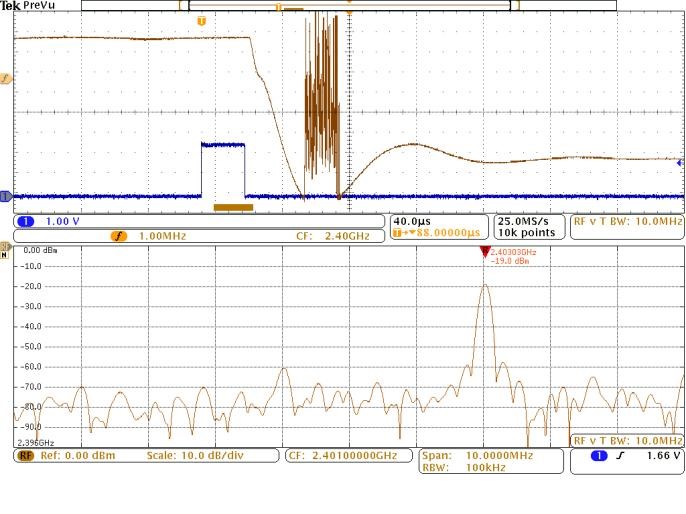
Task: Click the 1.66 V trigger level readout
Action: [x=660, y=456]
